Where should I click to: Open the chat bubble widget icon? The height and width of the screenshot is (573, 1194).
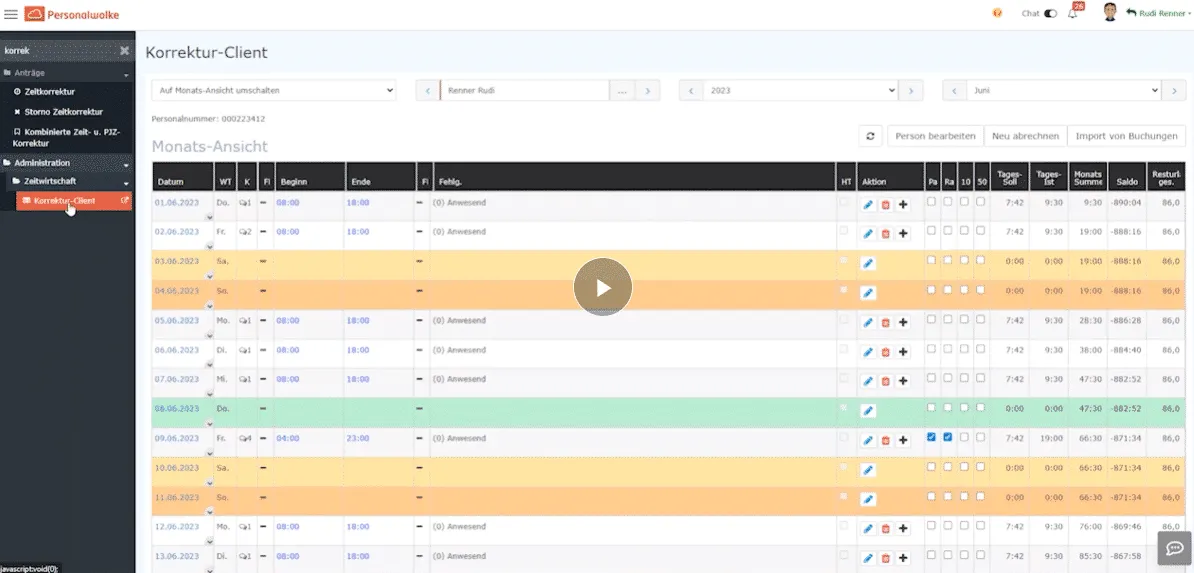click(x=1175, y=547)
